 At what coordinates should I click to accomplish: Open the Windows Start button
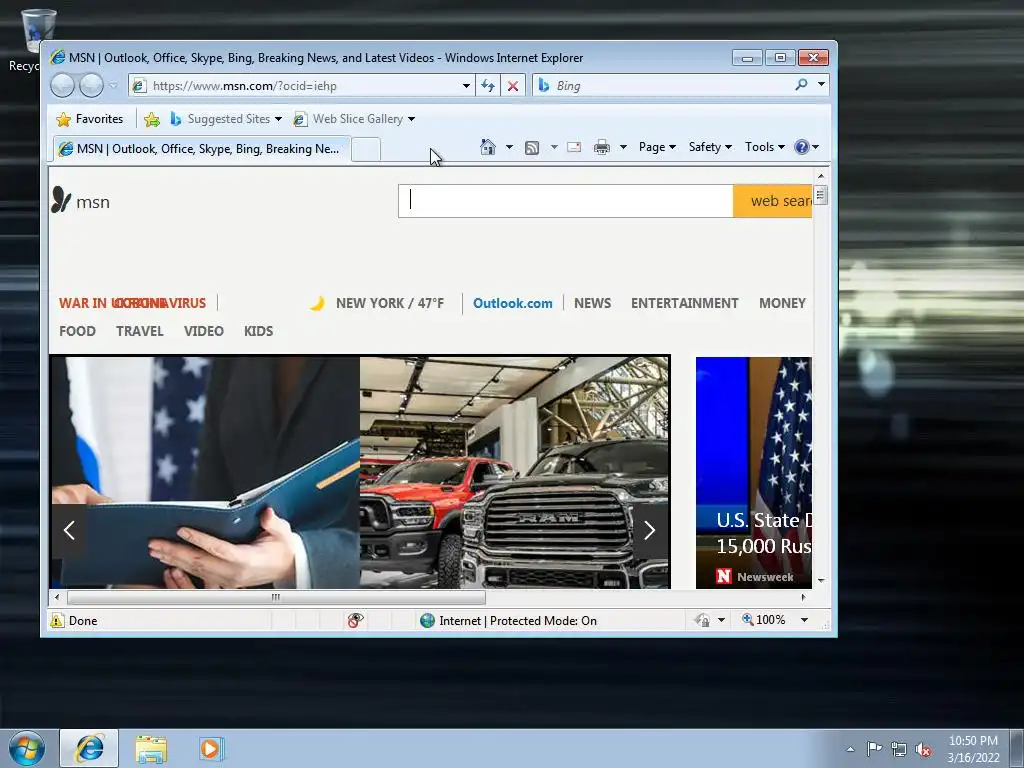(27, 748)
